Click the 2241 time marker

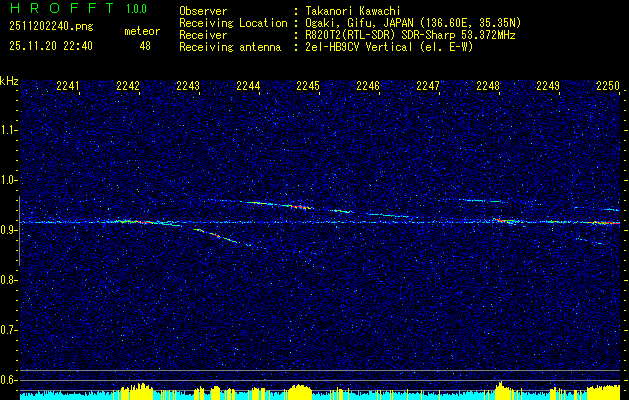[68, 86]
